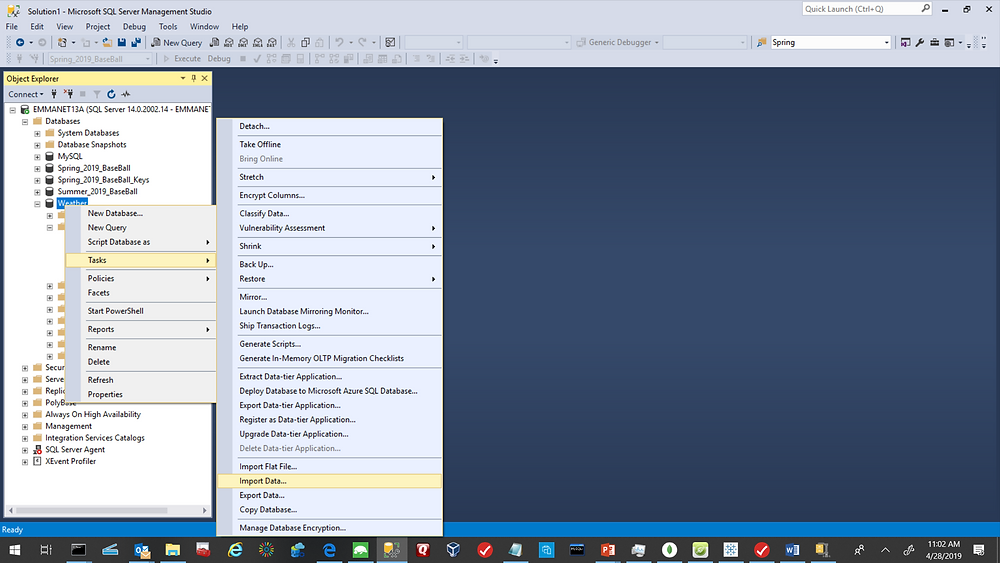
Task: Open the Spring search combo box dropdown
Action: pyautogui.click(x=886, y=43)
